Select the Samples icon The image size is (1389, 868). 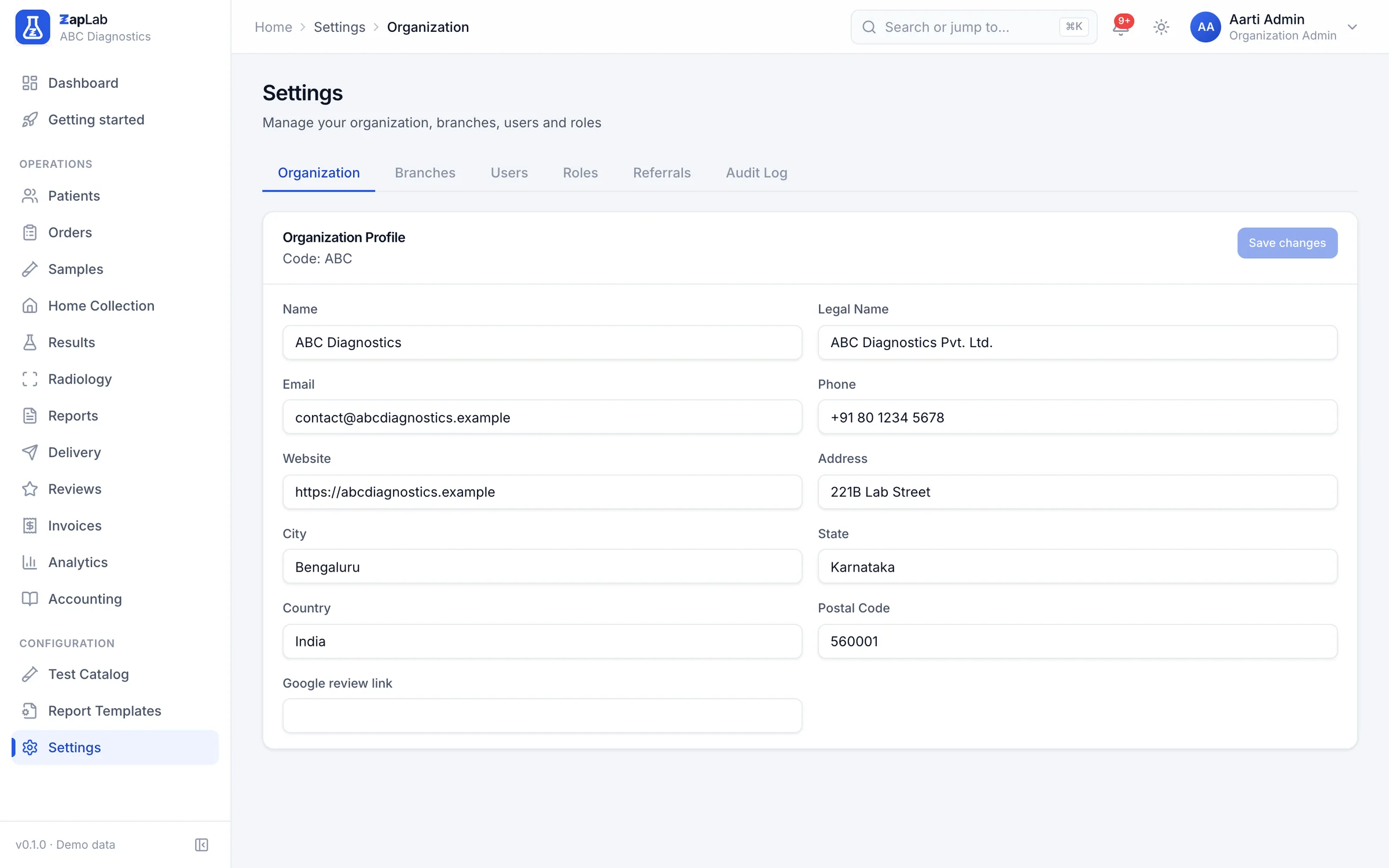pos(30,269)
